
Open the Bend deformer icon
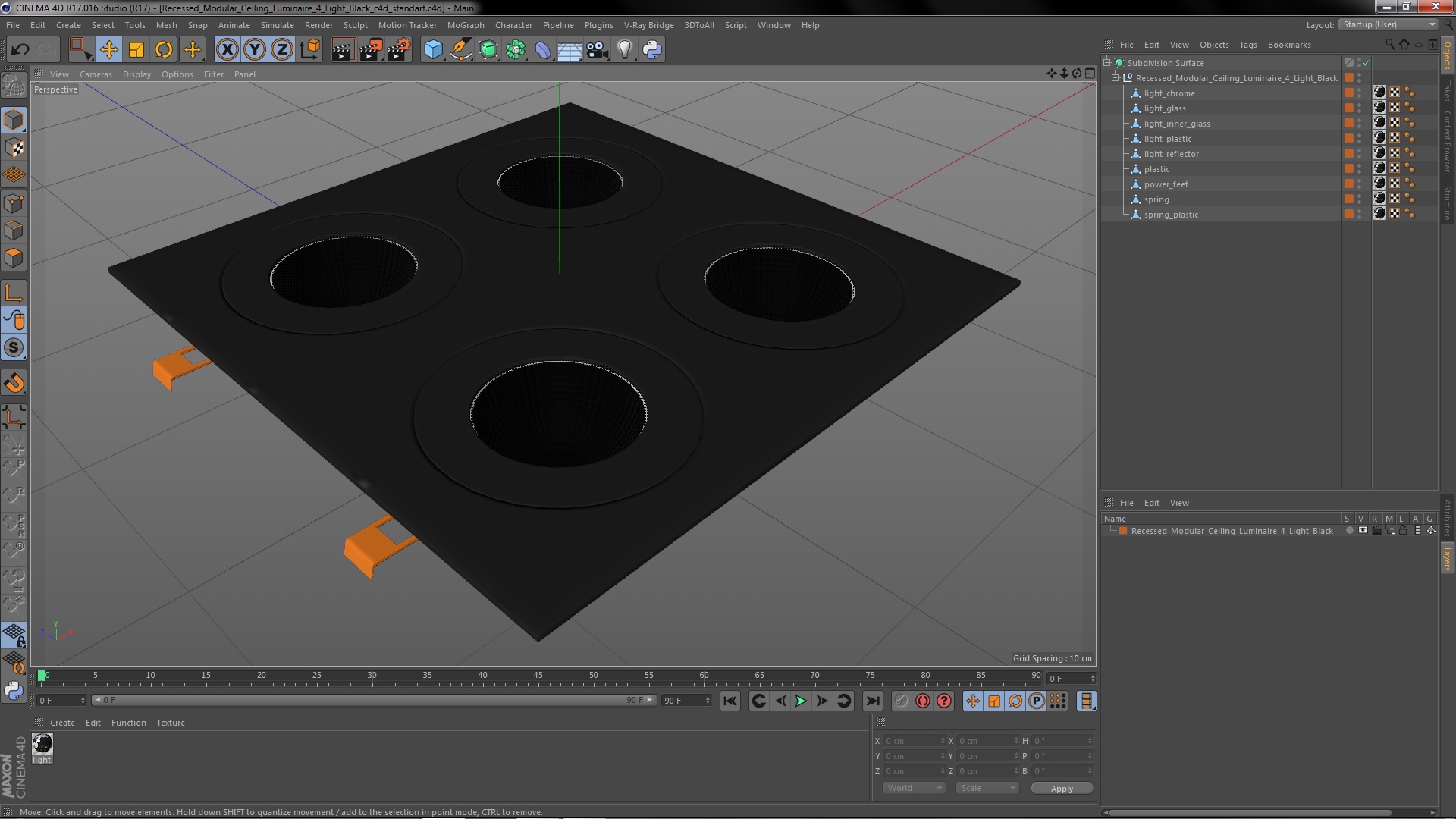pyautogui.click(x=543, y=50)
